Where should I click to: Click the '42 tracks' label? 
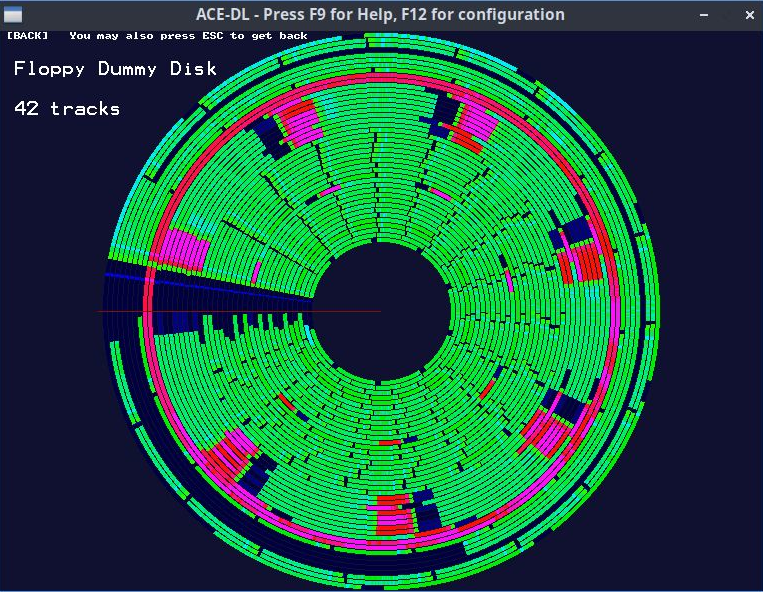(x=67, y=108)
